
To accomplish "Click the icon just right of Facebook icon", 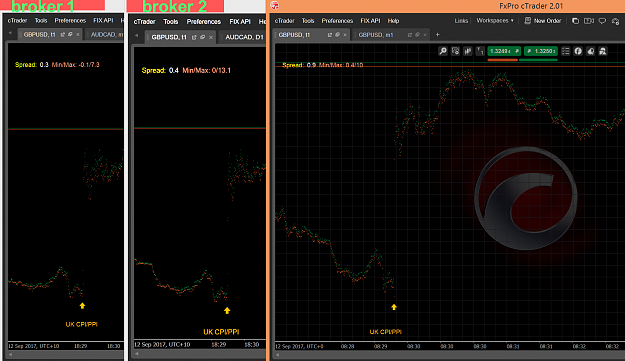I will 590,51.
